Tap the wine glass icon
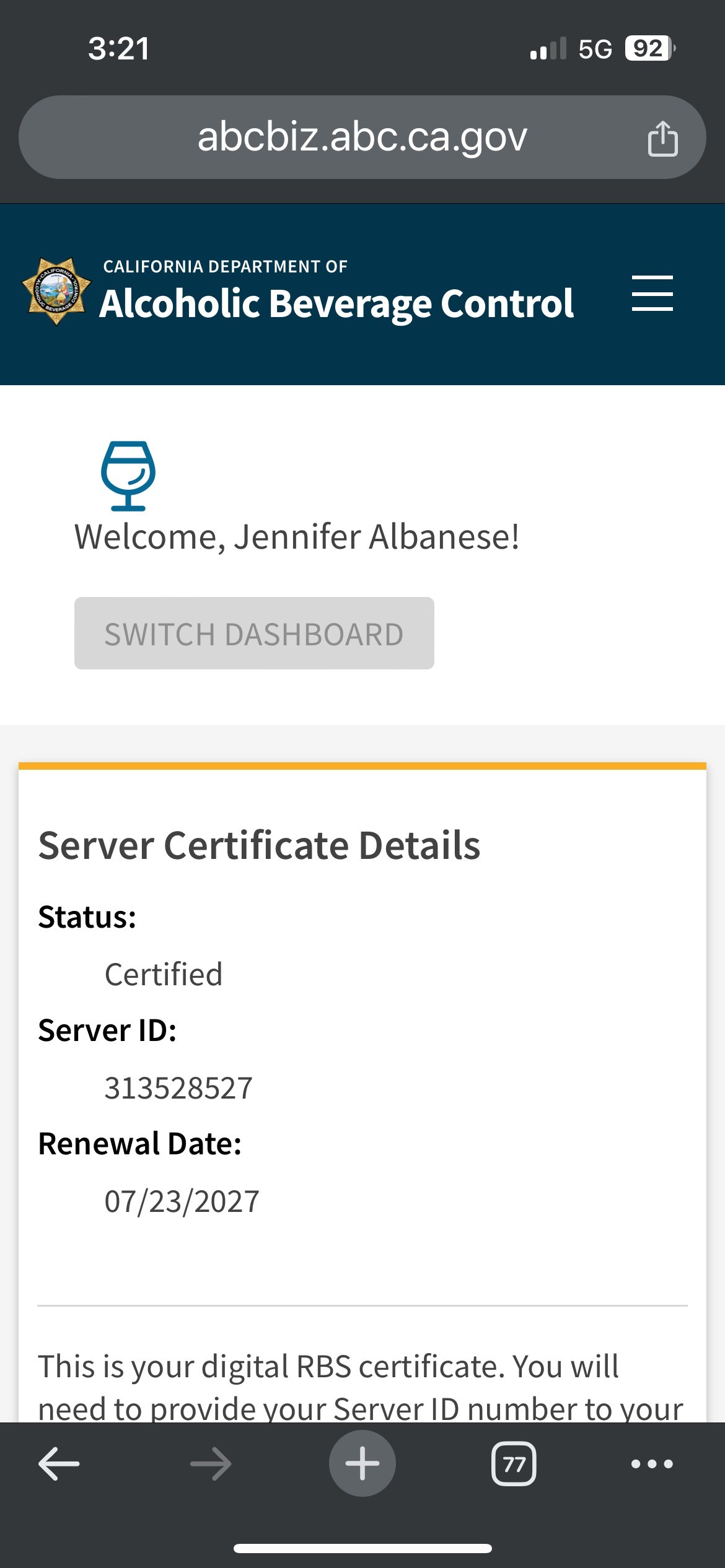The width and height of the screenshot is (725, 1568). pos(128,476)
